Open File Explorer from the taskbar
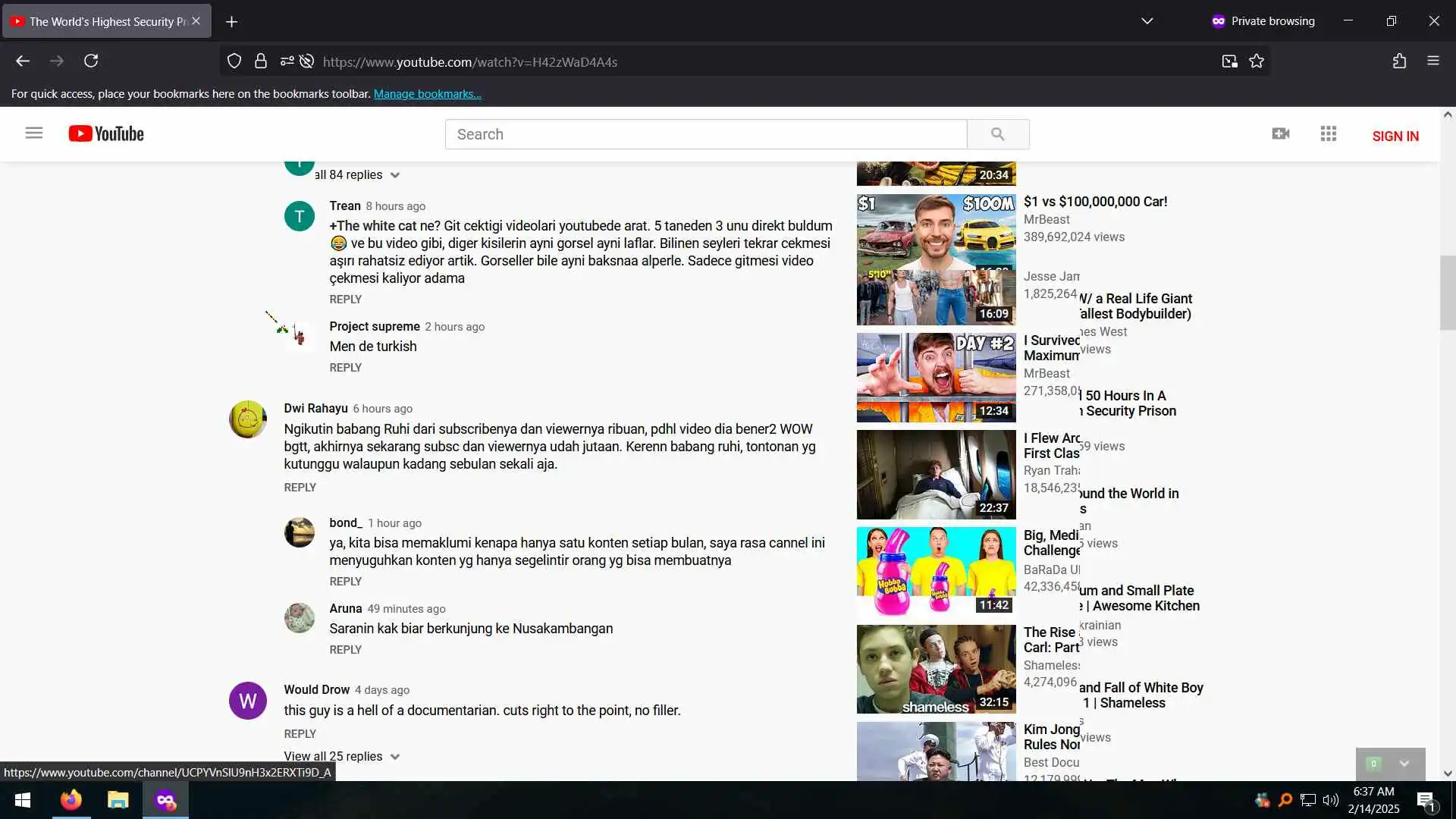Image resolution: width=1456 pixels, height=819 pixels. 118,800
